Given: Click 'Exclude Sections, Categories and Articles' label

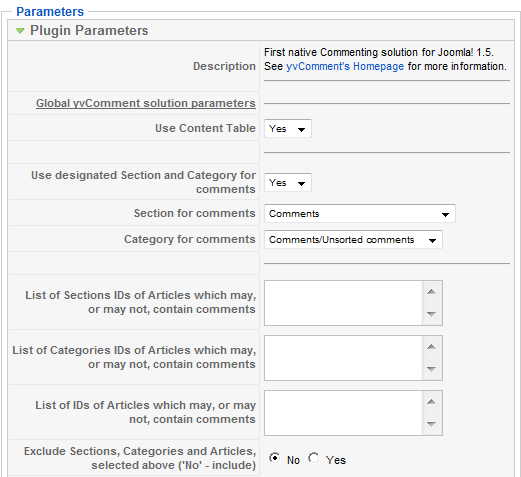Looking at the screenshot, I should click(x=140, y=458).
